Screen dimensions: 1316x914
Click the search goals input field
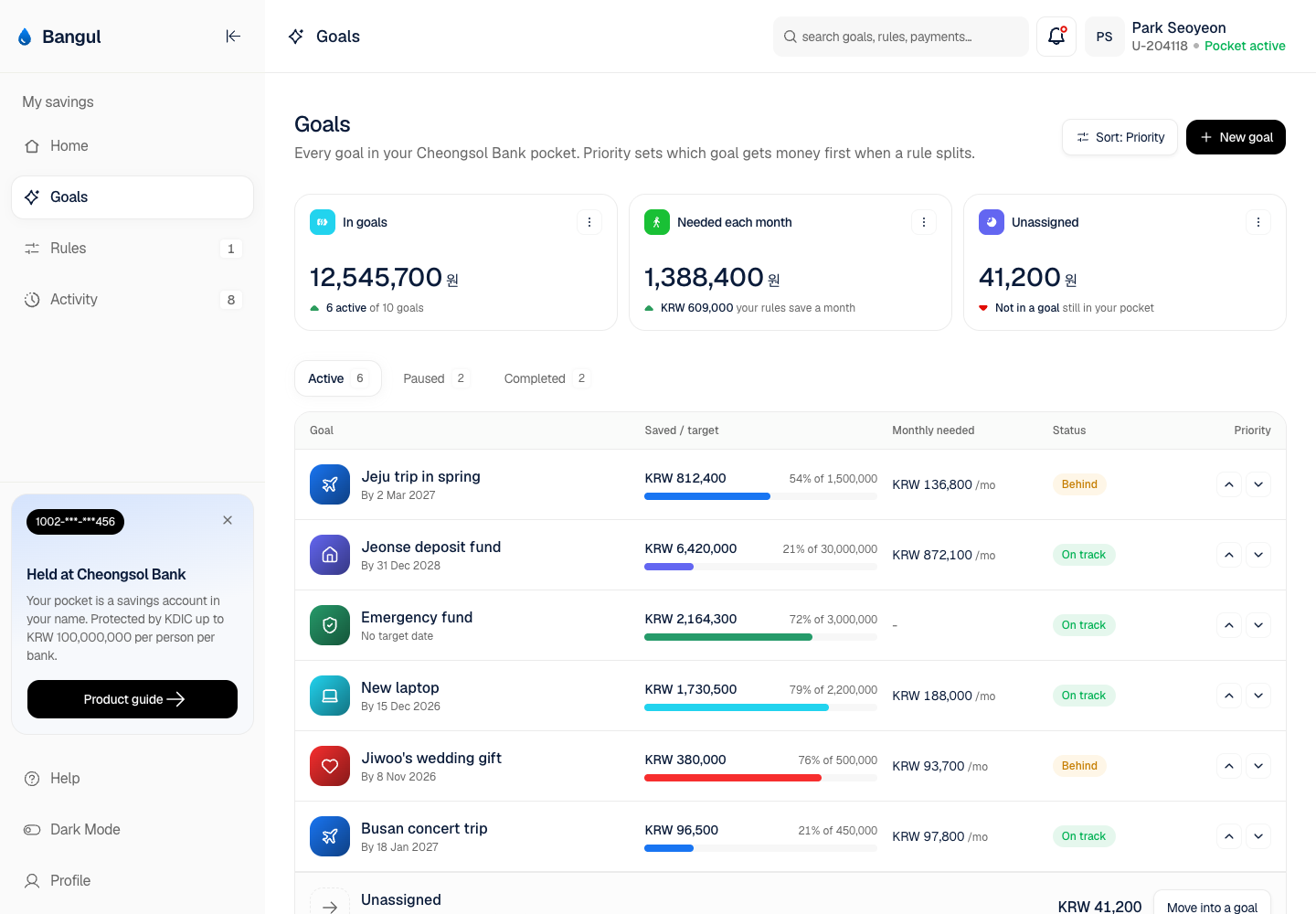pyautogui.click(x=901, y=37)
